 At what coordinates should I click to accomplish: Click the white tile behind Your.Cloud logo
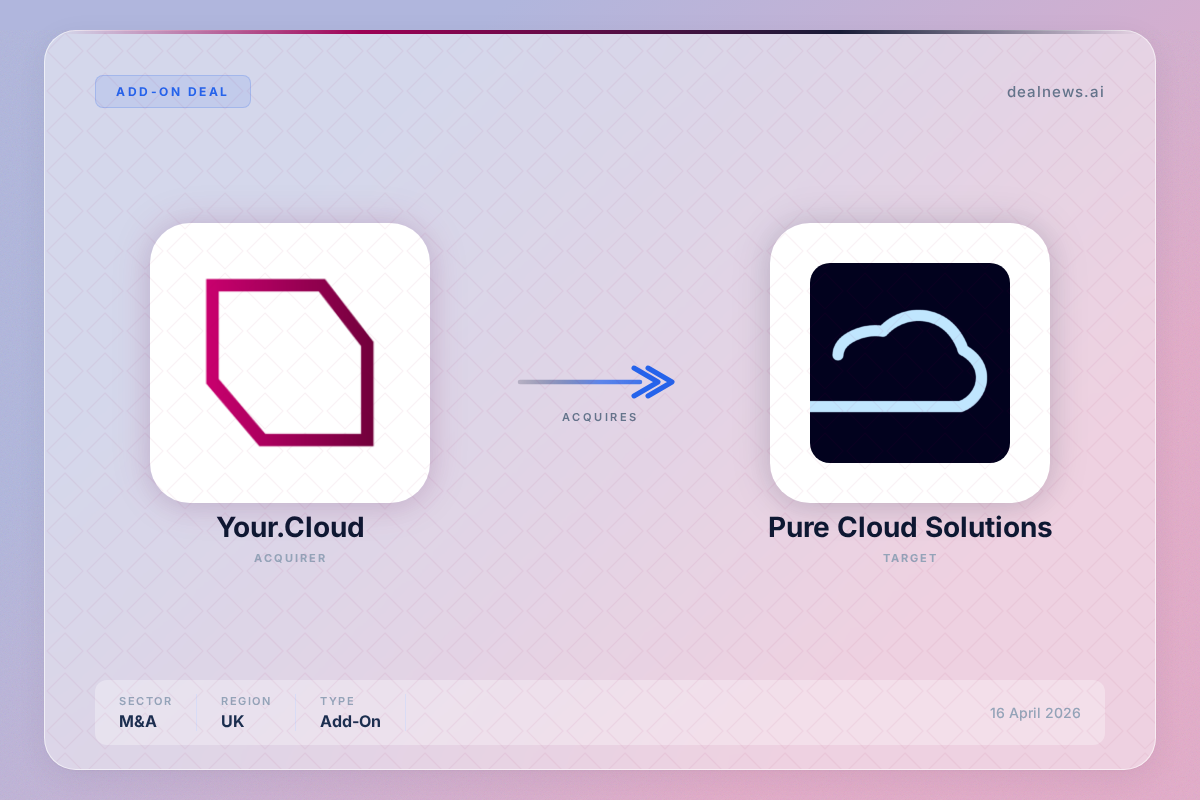coord(175,470)
